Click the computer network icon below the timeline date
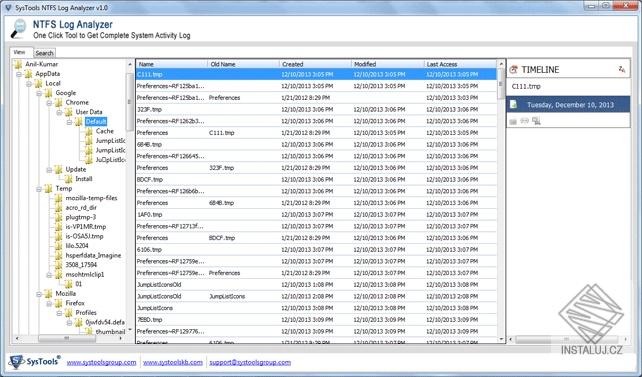Screen dimensions: 642x377 pos(536,121)
